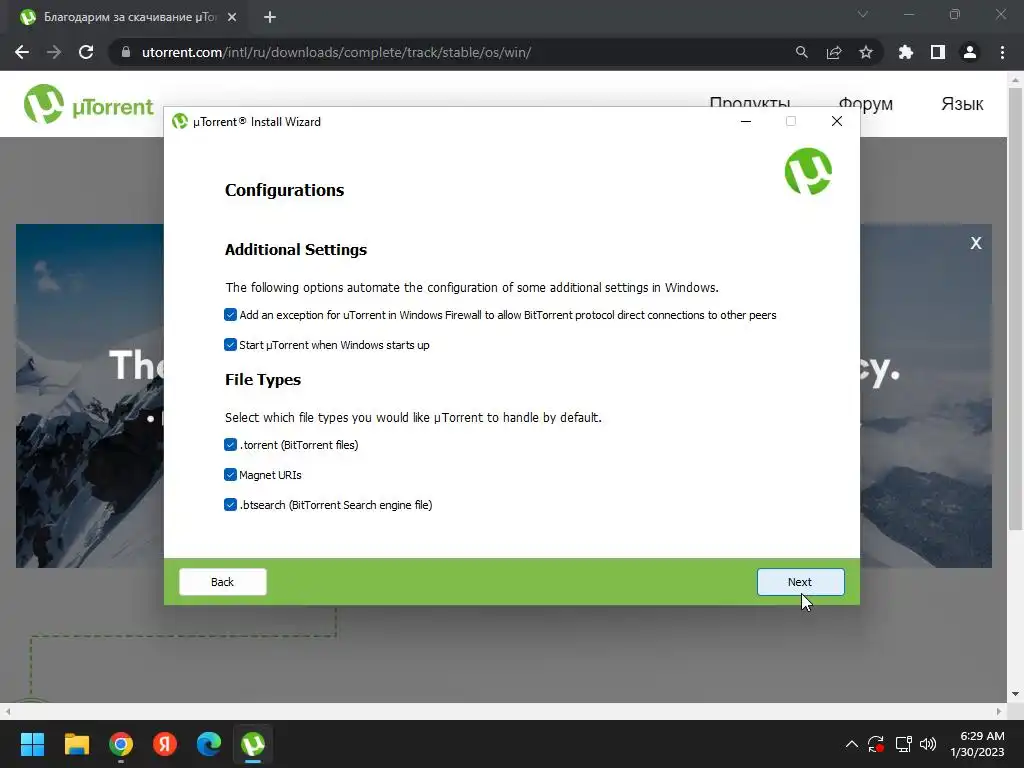Image resolution: width=1024 pixels, height=768 pixels.
Task: Click the share page icon
Action: pyautogui.click(x=834, y=52)
